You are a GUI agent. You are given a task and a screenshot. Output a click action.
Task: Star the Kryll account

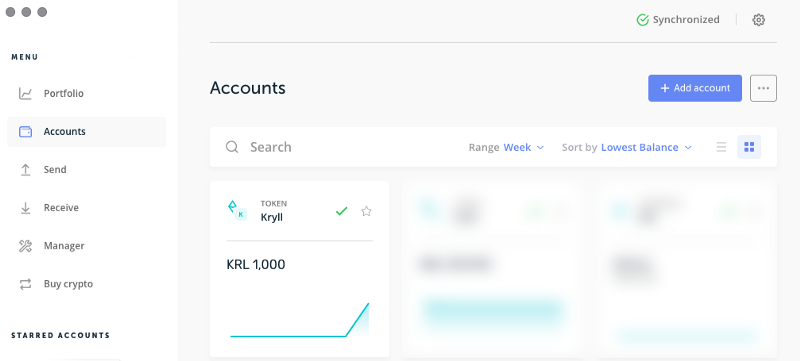tap(366, 211)
